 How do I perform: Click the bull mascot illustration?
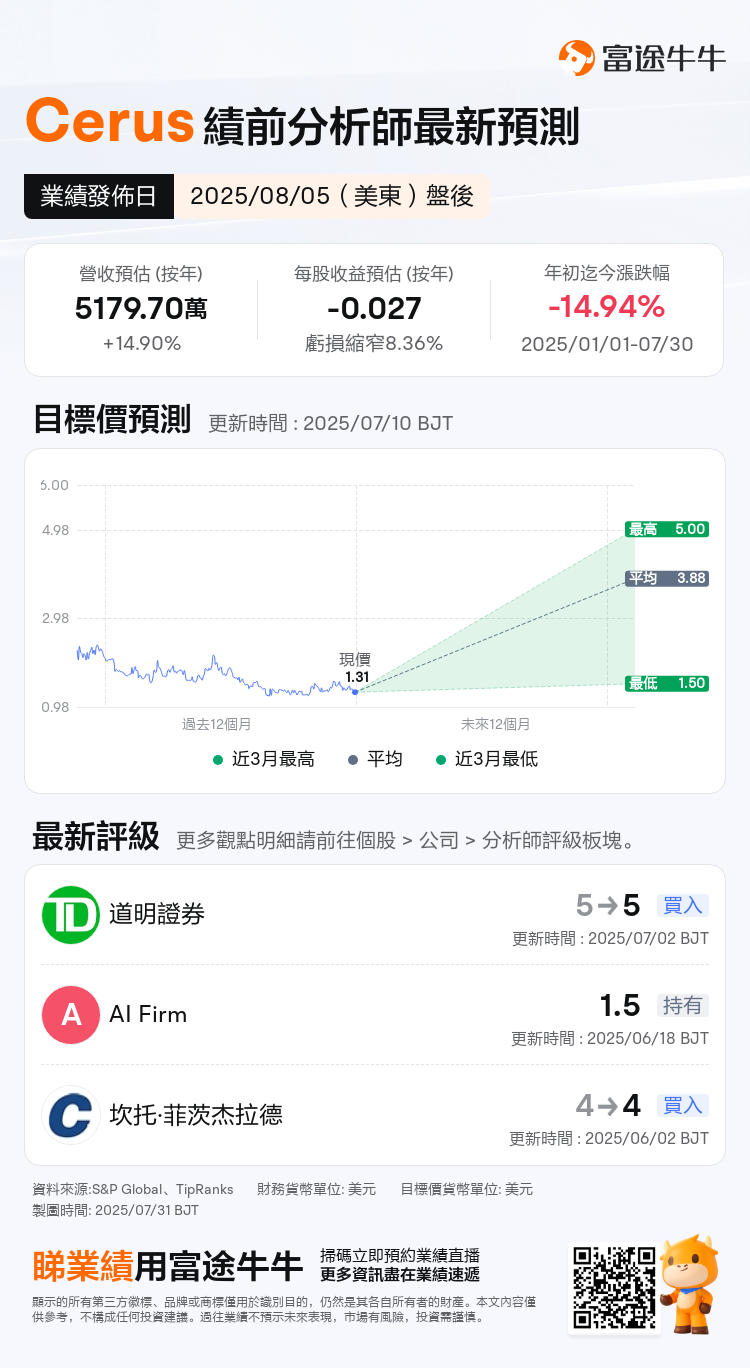(x=691, y=1284)
